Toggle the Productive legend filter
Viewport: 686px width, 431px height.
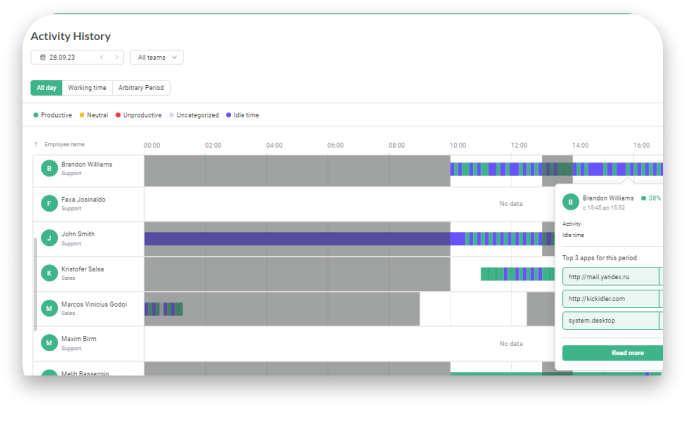tap(52, 115)
